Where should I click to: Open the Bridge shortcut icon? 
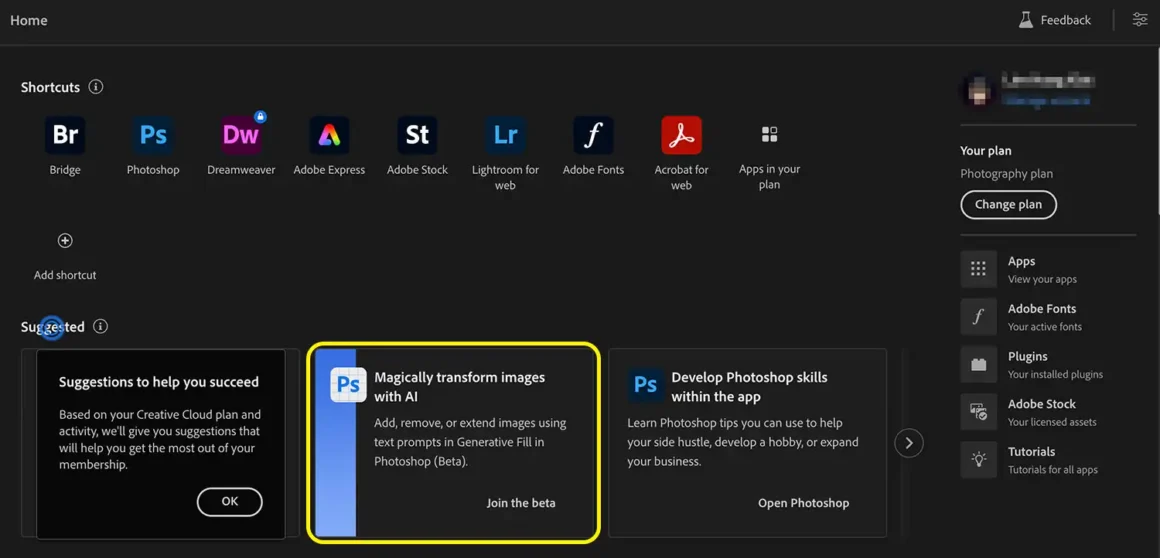click(x=65, y=135)
